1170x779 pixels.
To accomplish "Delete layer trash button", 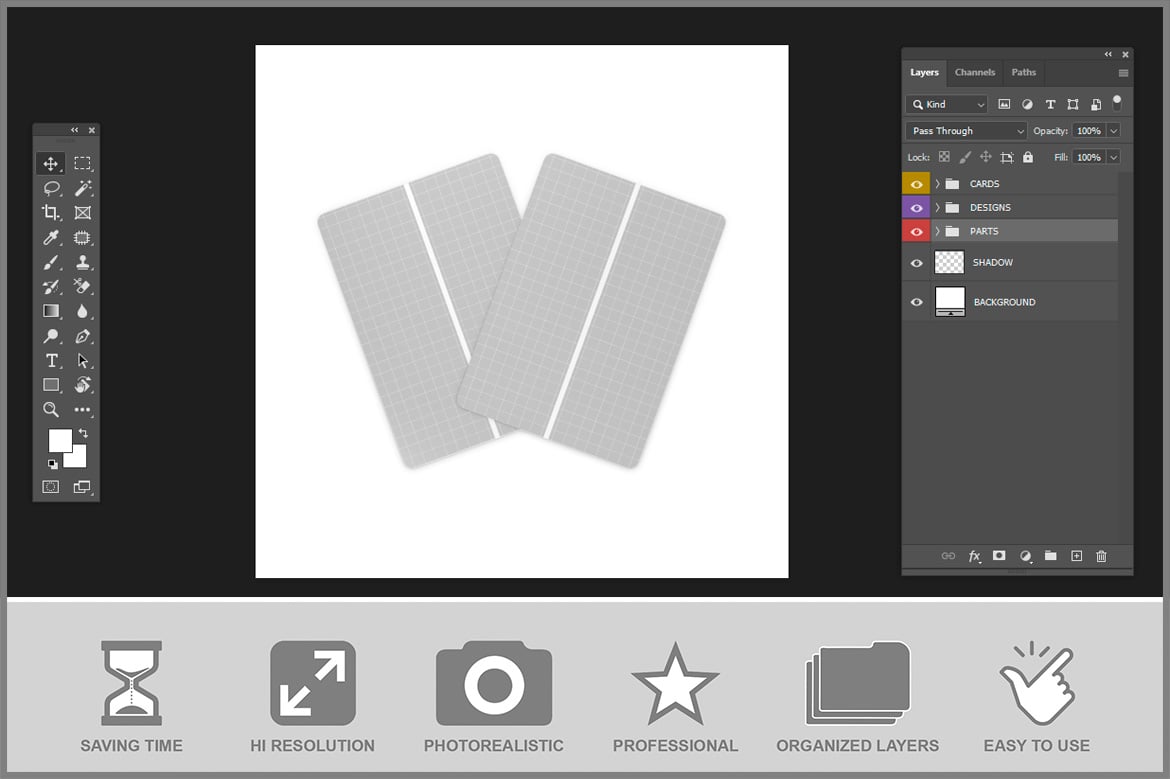I will [x=1101, y=556].
